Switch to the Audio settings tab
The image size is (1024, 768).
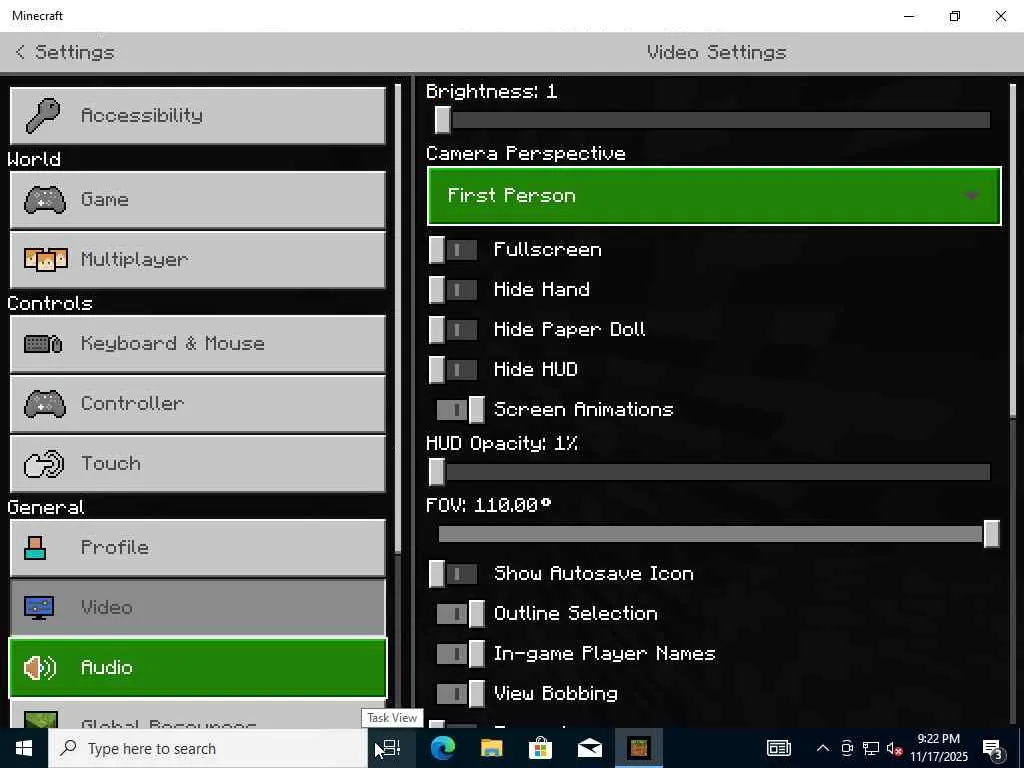click(198, 667)
